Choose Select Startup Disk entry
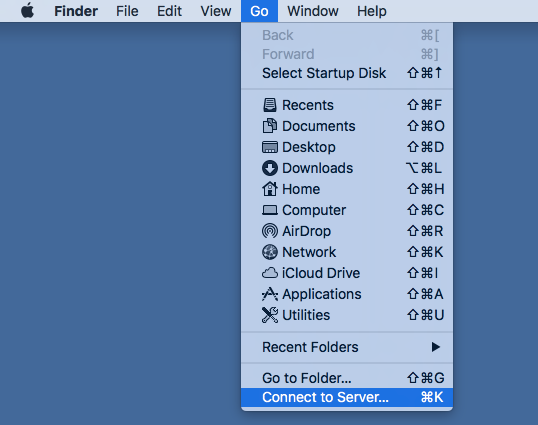Viewport: 538px width, 425px height. point(347,73)
